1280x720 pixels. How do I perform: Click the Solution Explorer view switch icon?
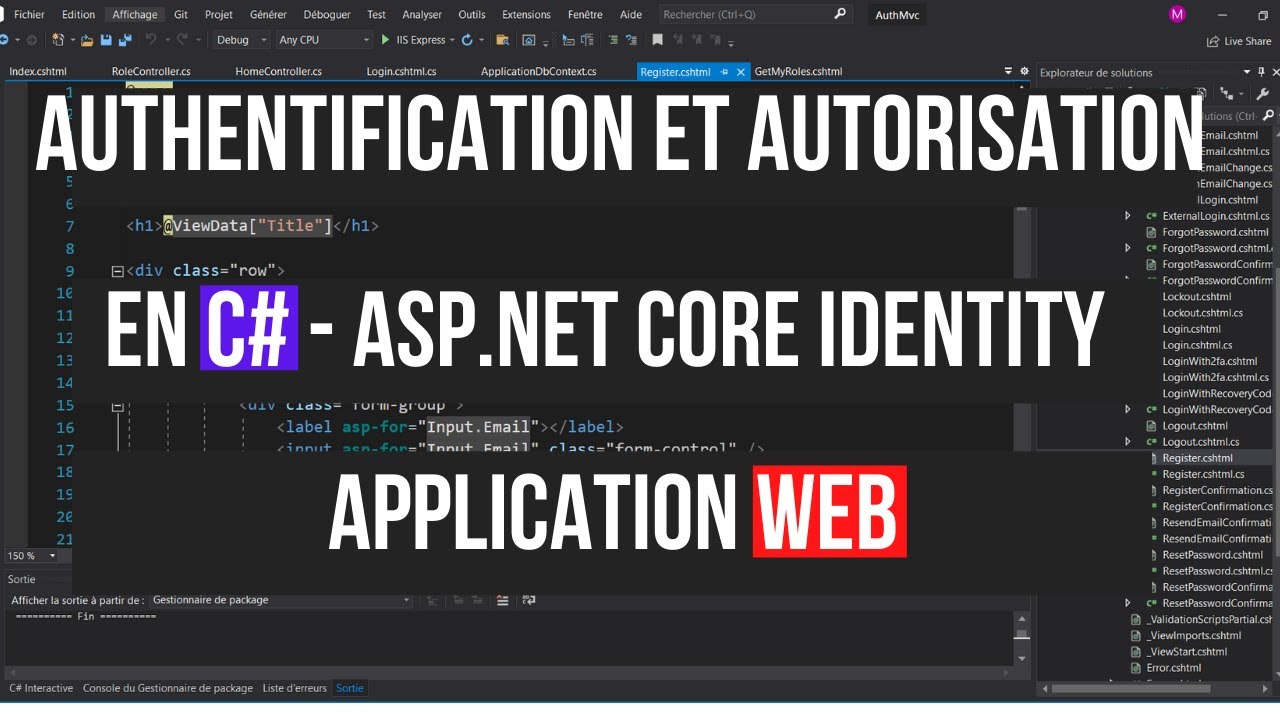[1226, 94]
